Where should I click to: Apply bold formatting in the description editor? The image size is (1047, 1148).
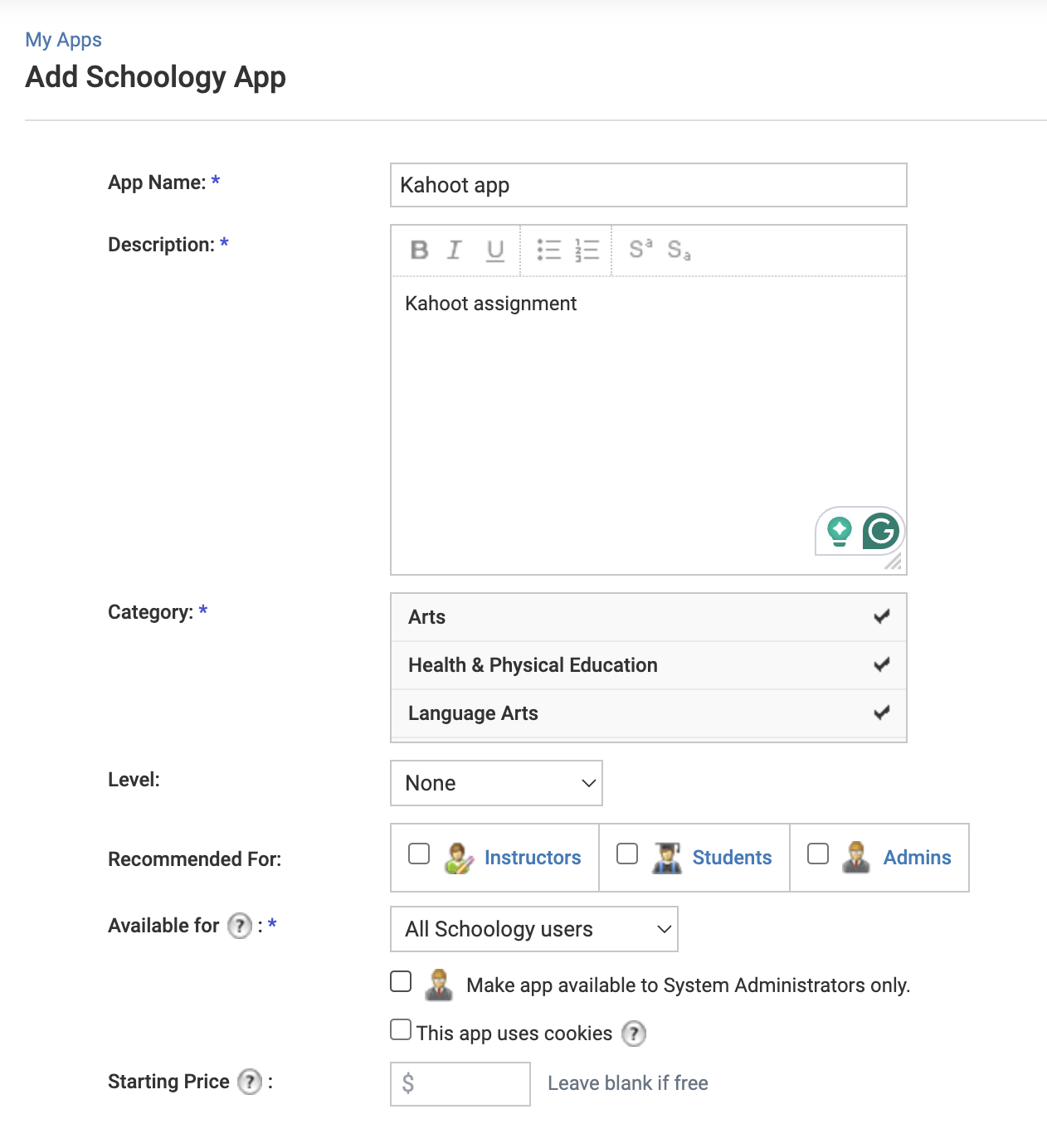click(x=419, y=251)
